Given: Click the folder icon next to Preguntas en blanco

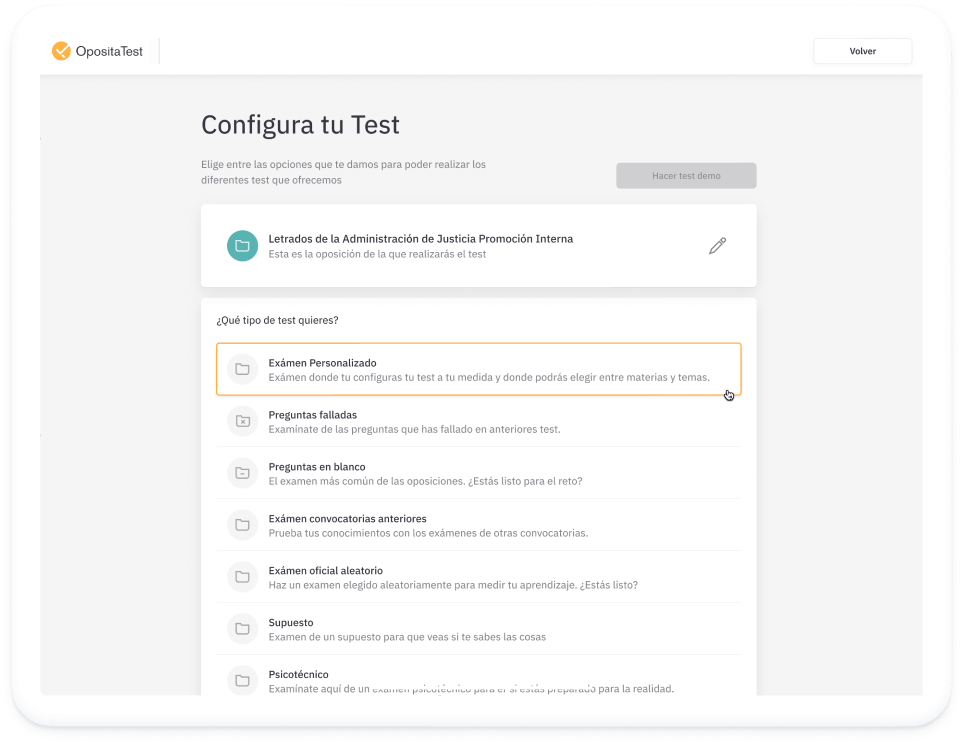Looking at the screenshot, I should (242, 473).
